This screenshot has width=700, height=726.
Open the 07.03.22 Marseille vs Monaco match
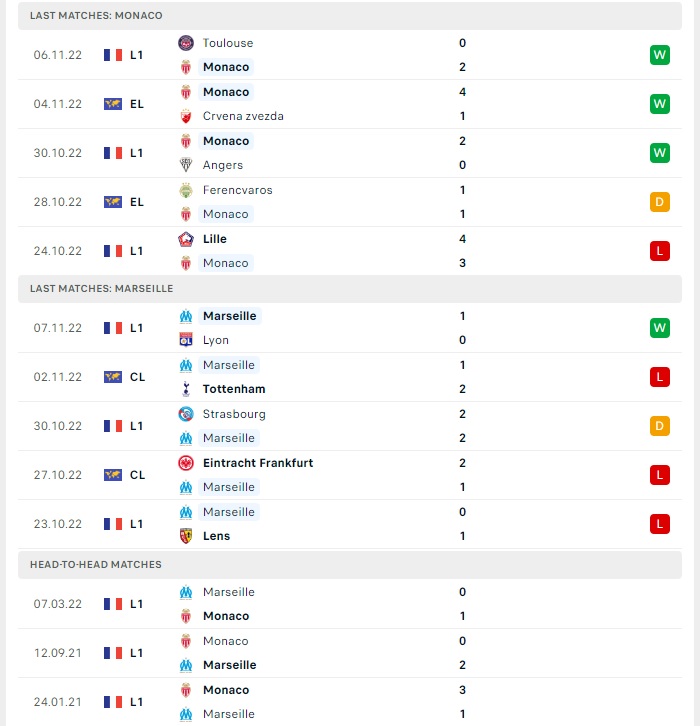[350, 604]
